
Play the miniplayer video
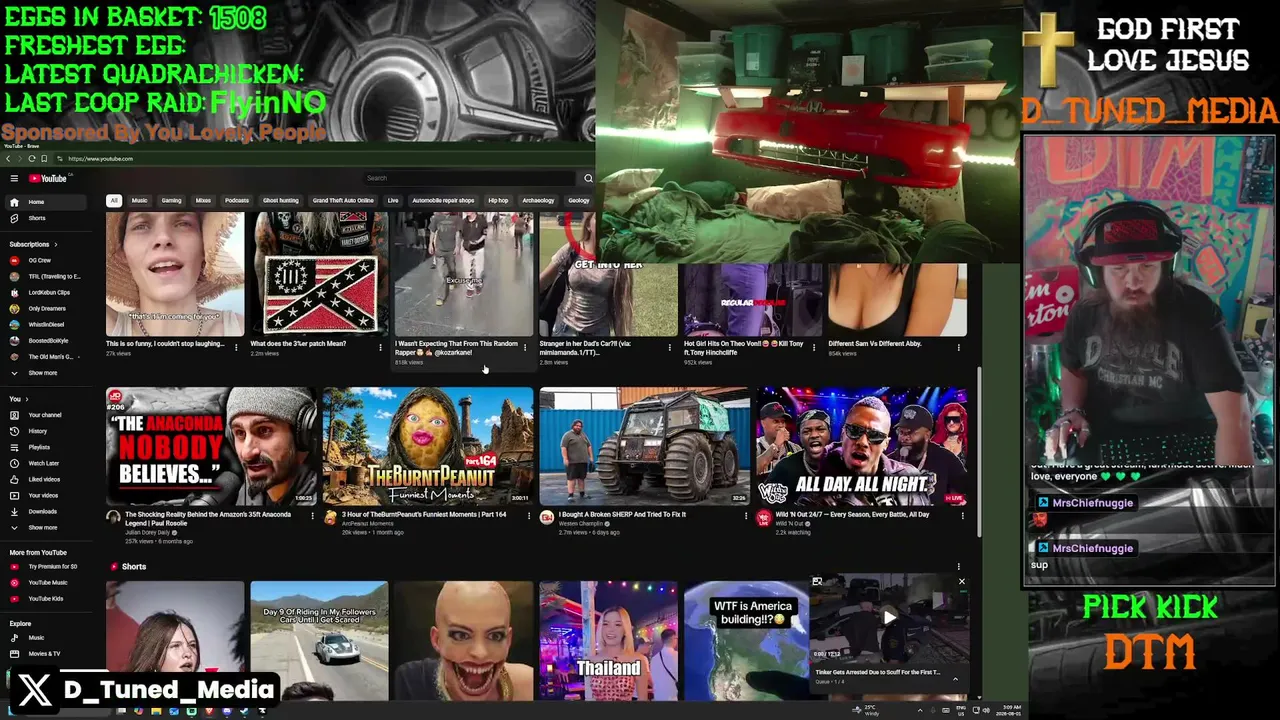(x=889, y=617)
